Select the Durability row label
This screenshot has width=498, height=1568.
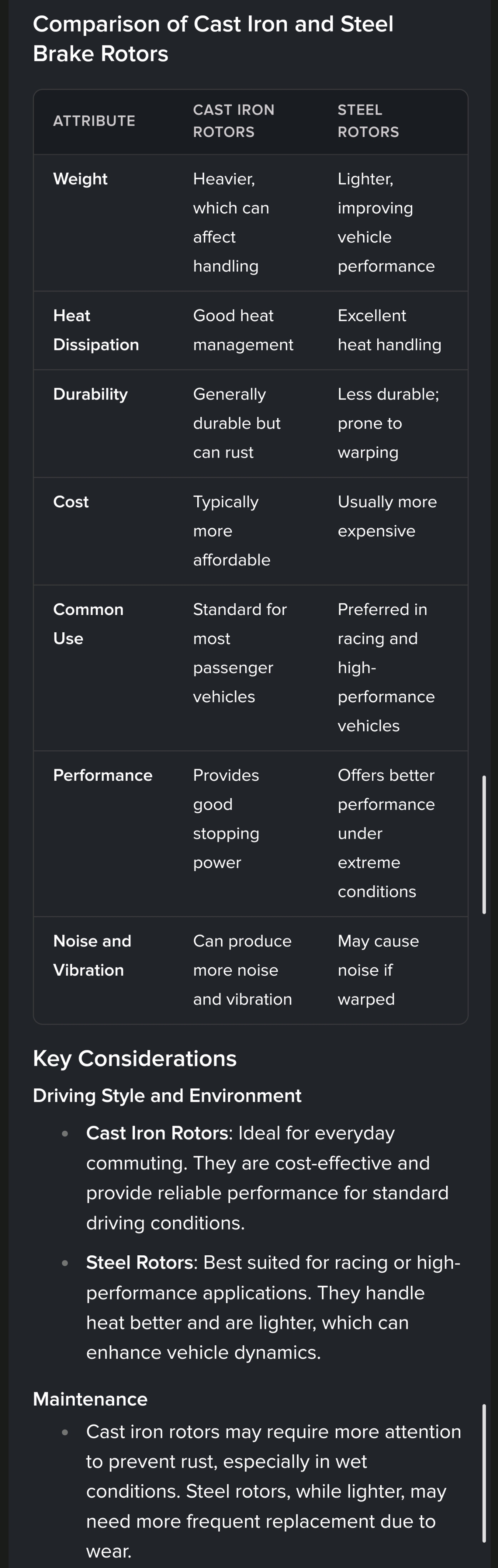(91, 395)
